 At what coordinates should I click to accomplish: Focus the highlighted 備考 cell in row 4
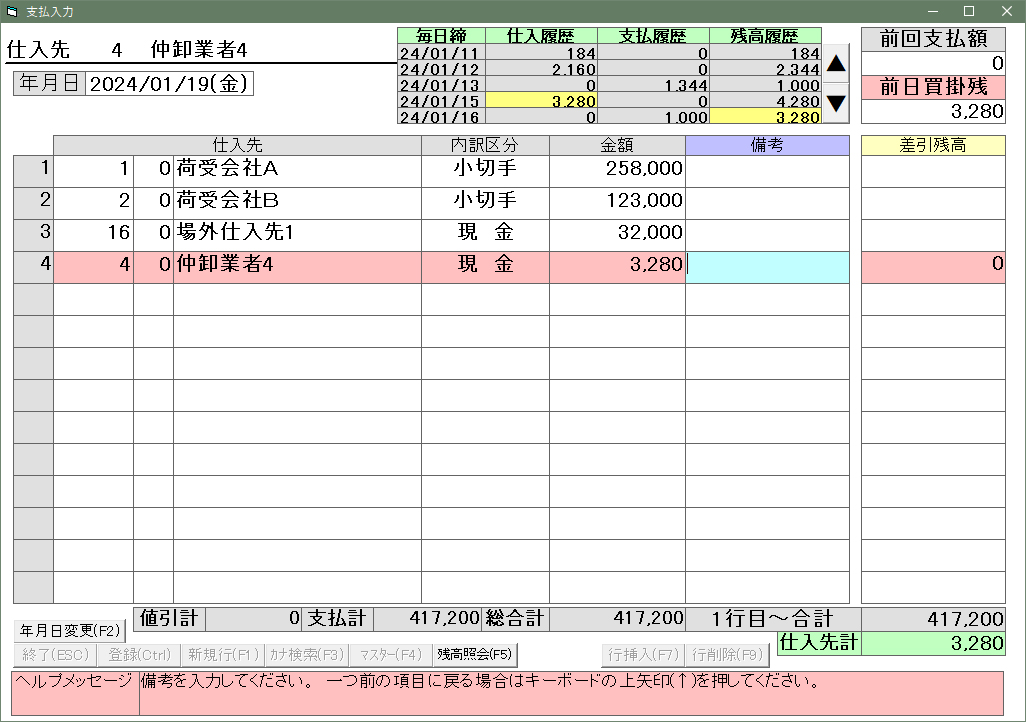(767, 266)
